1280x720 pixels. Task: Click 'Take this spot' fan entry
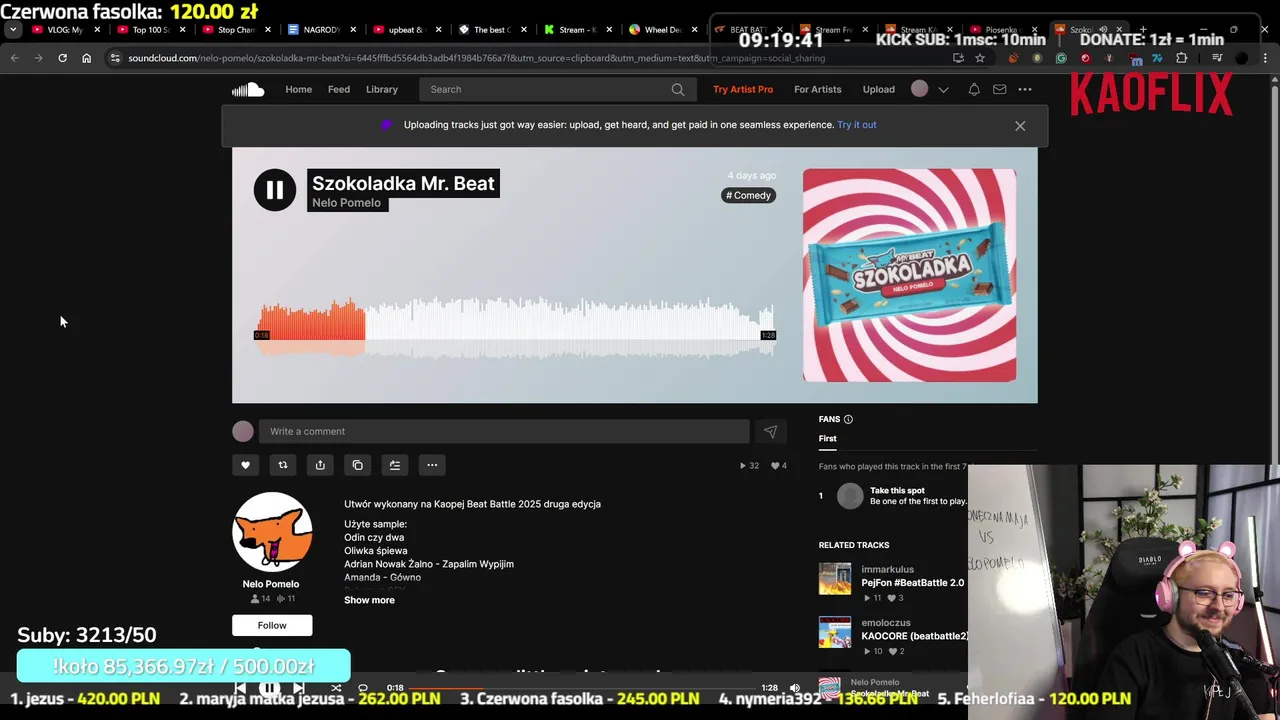897,490
